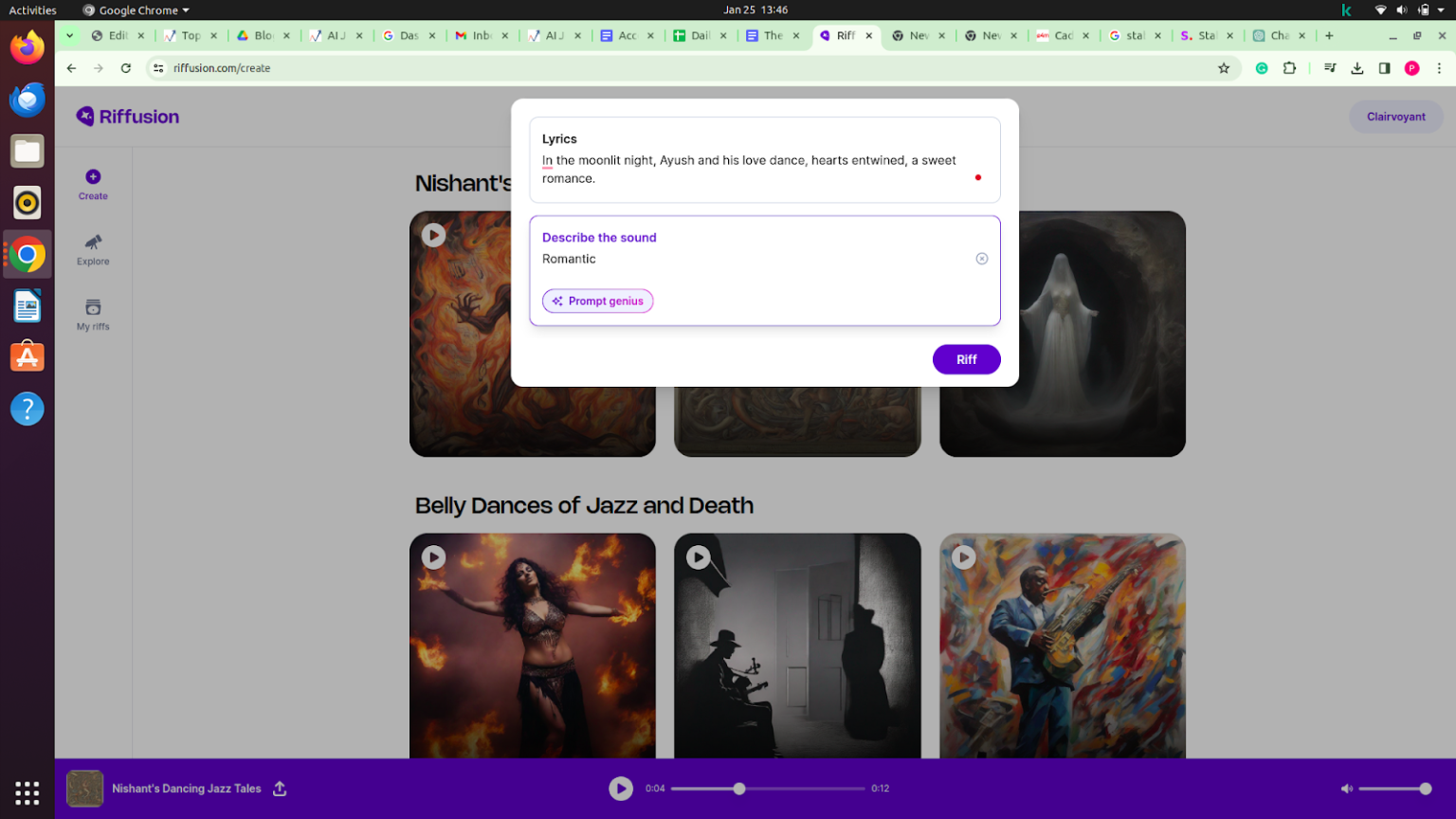This screenshot has height=819, width=1456.
Task: Open Chrome downloads from the toolbar
Action: point(1357,67)
